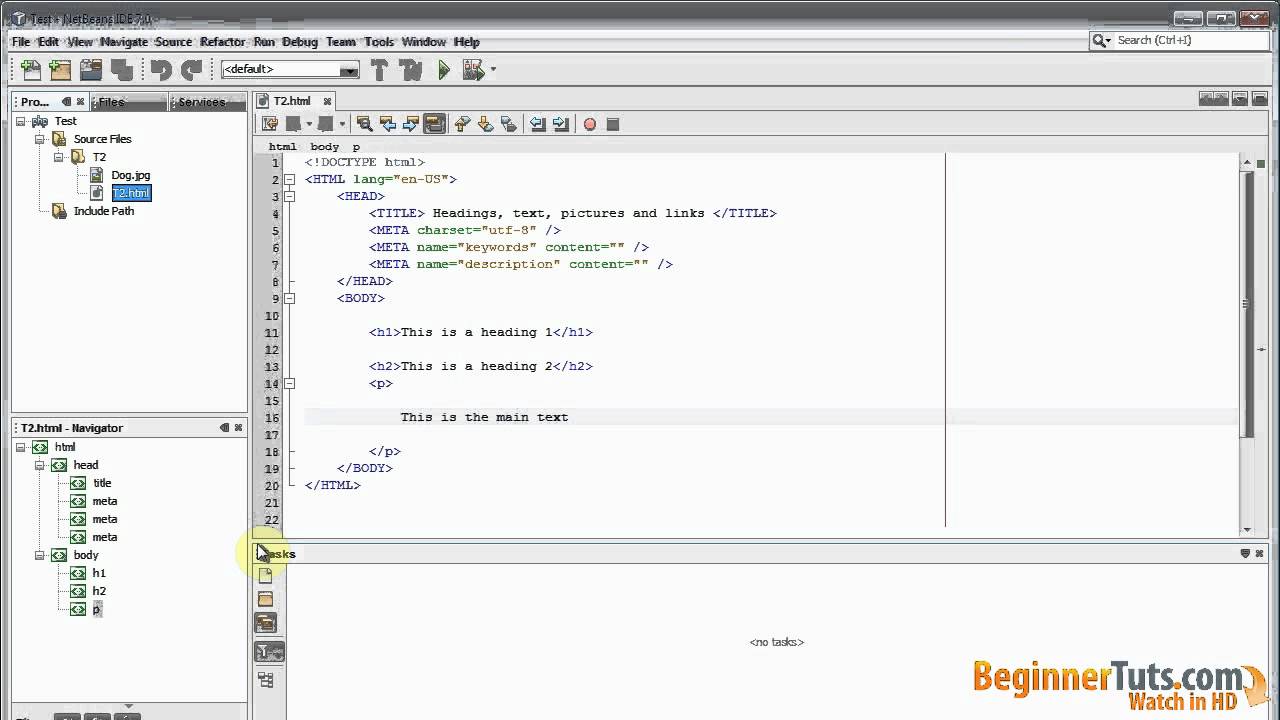Open the Tools menu
Viewport: 1280px width, 720px height.
point(379,42)
